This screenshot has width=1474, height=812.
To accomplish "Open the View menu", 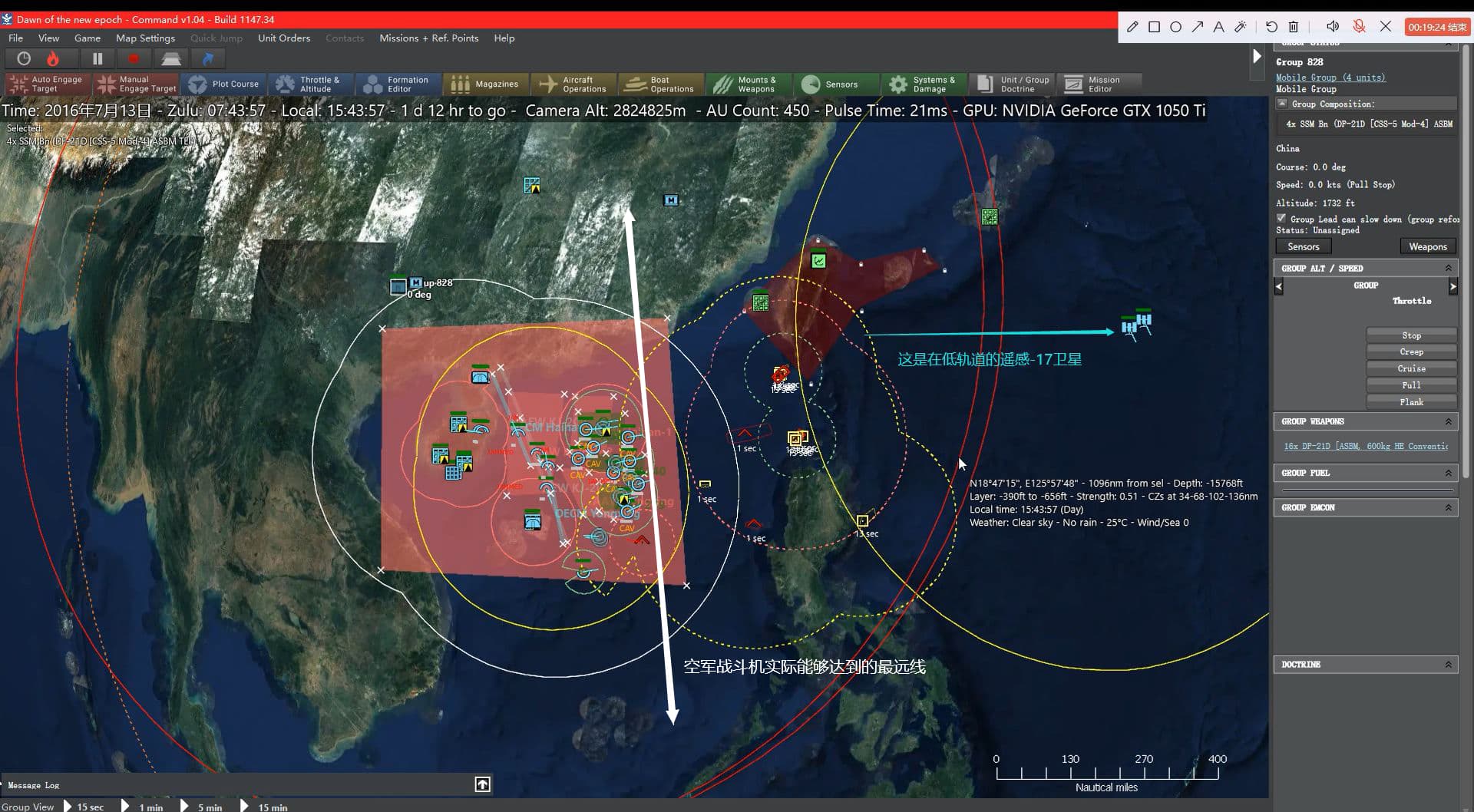I will (48, 38).
